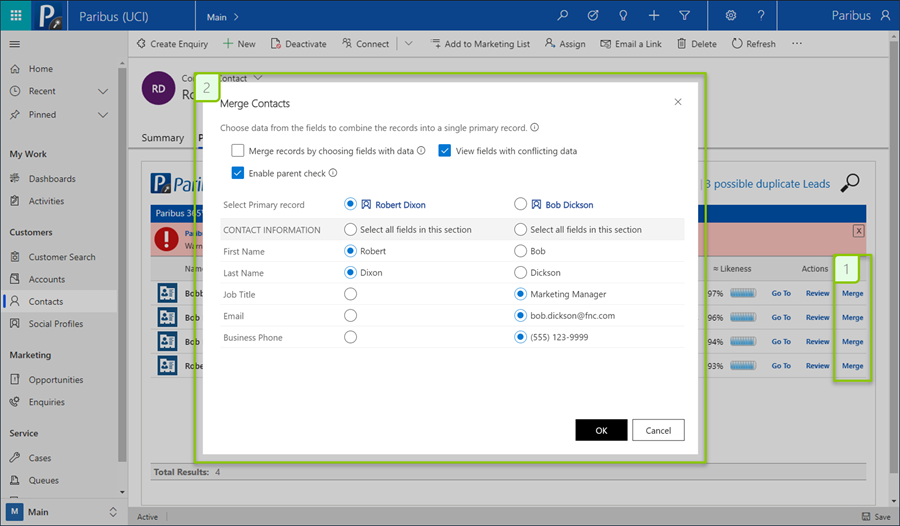Click info icon after the Merge Contacts description
The height and width of the screenshot is (526, 900).
(534, 127)
